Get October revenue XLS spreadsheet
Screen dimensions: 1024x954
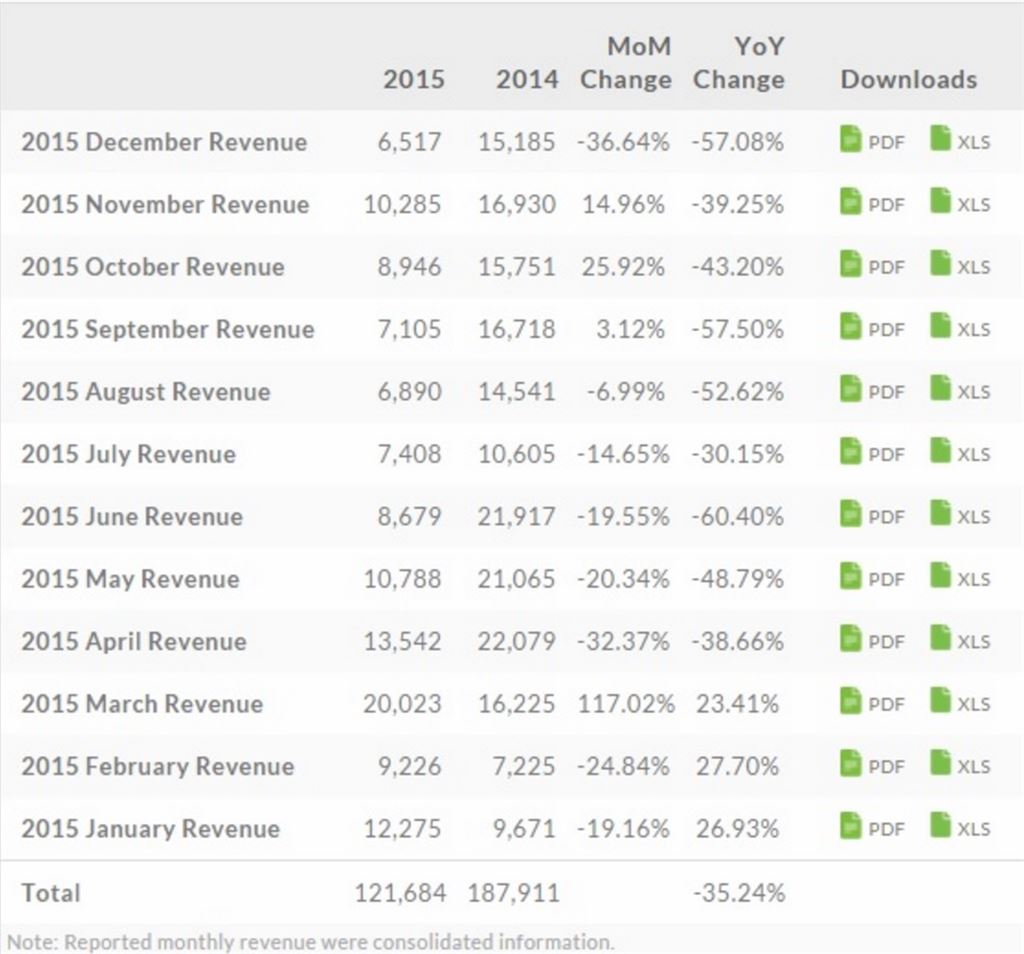point(960,266)
